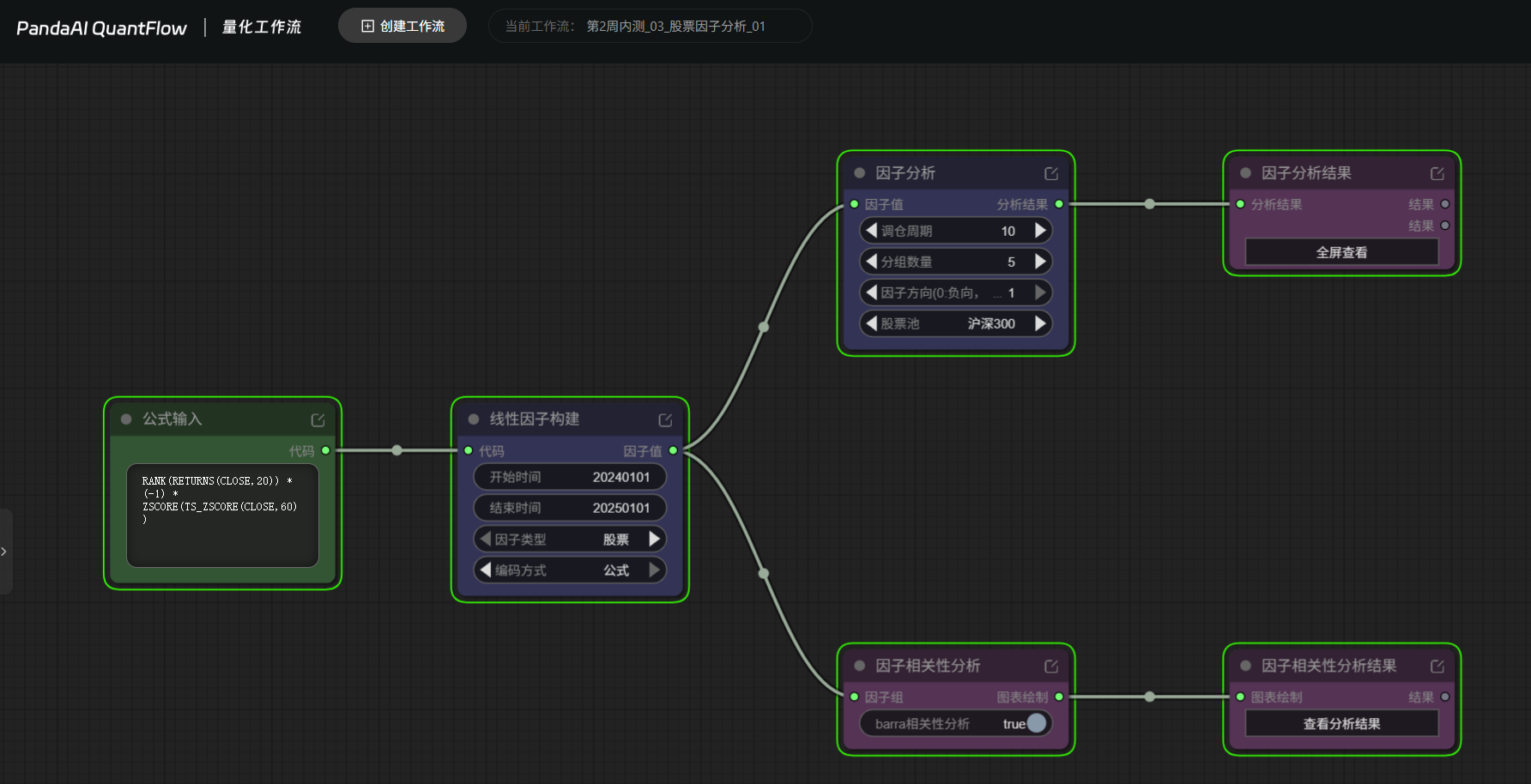
Task: Change 因子类型 to next value
Action: tap(654, 539)
